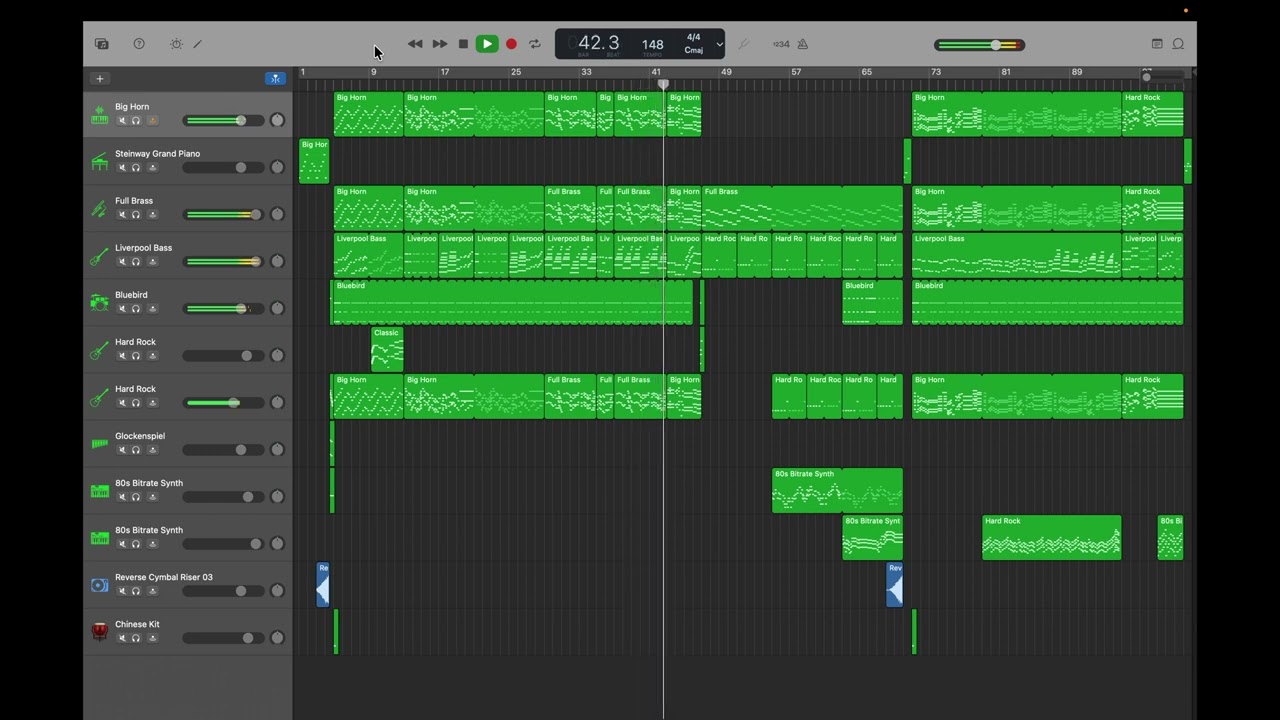Select the Chinese Kit drum icon

(99, 631)
